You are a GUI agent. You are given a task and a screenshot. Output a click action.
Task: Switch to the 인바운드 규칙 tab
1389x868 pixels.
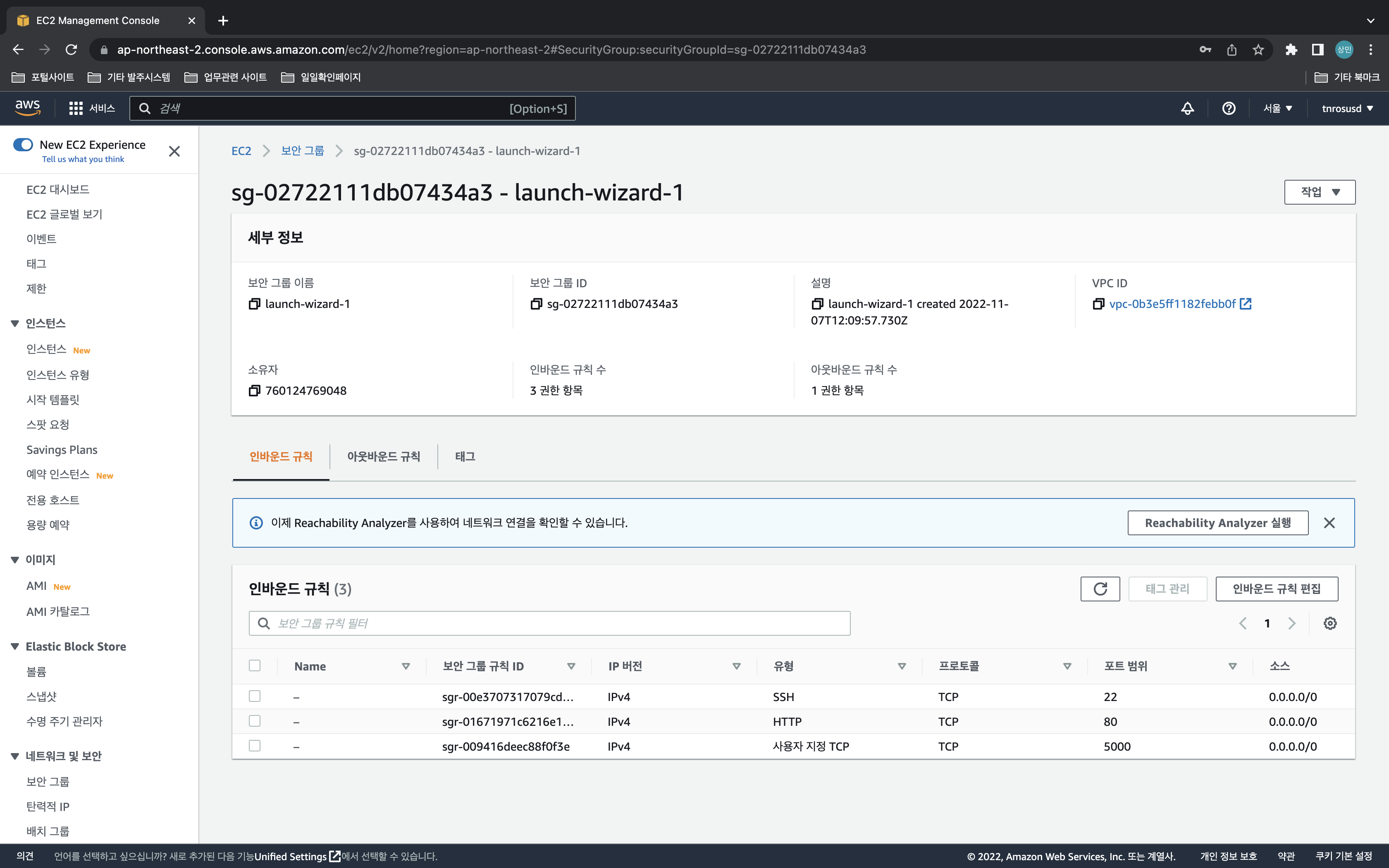point(281,457)
